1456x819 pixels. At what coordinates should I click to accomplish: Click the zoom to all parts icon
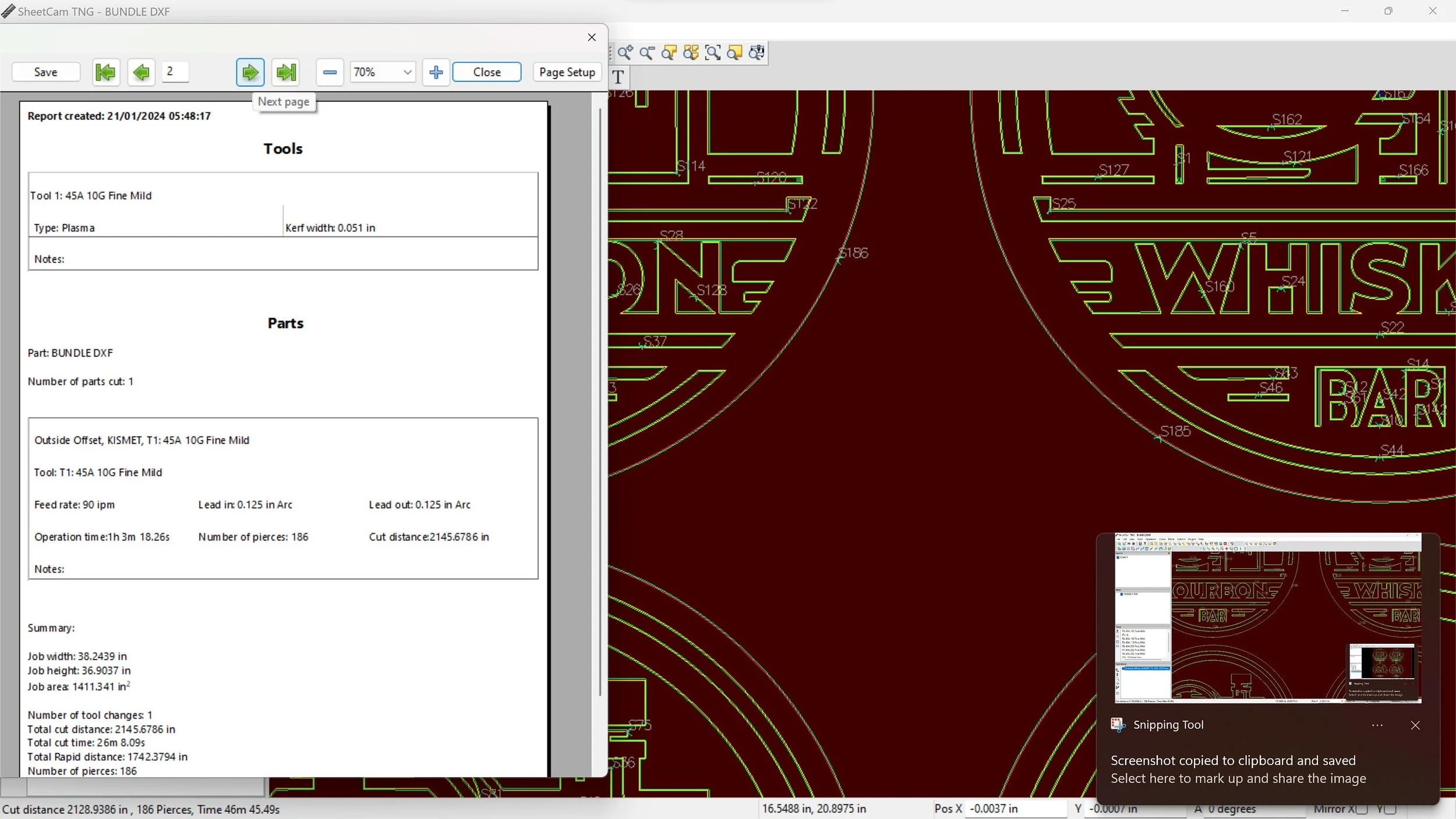click(x=691, y=53)
